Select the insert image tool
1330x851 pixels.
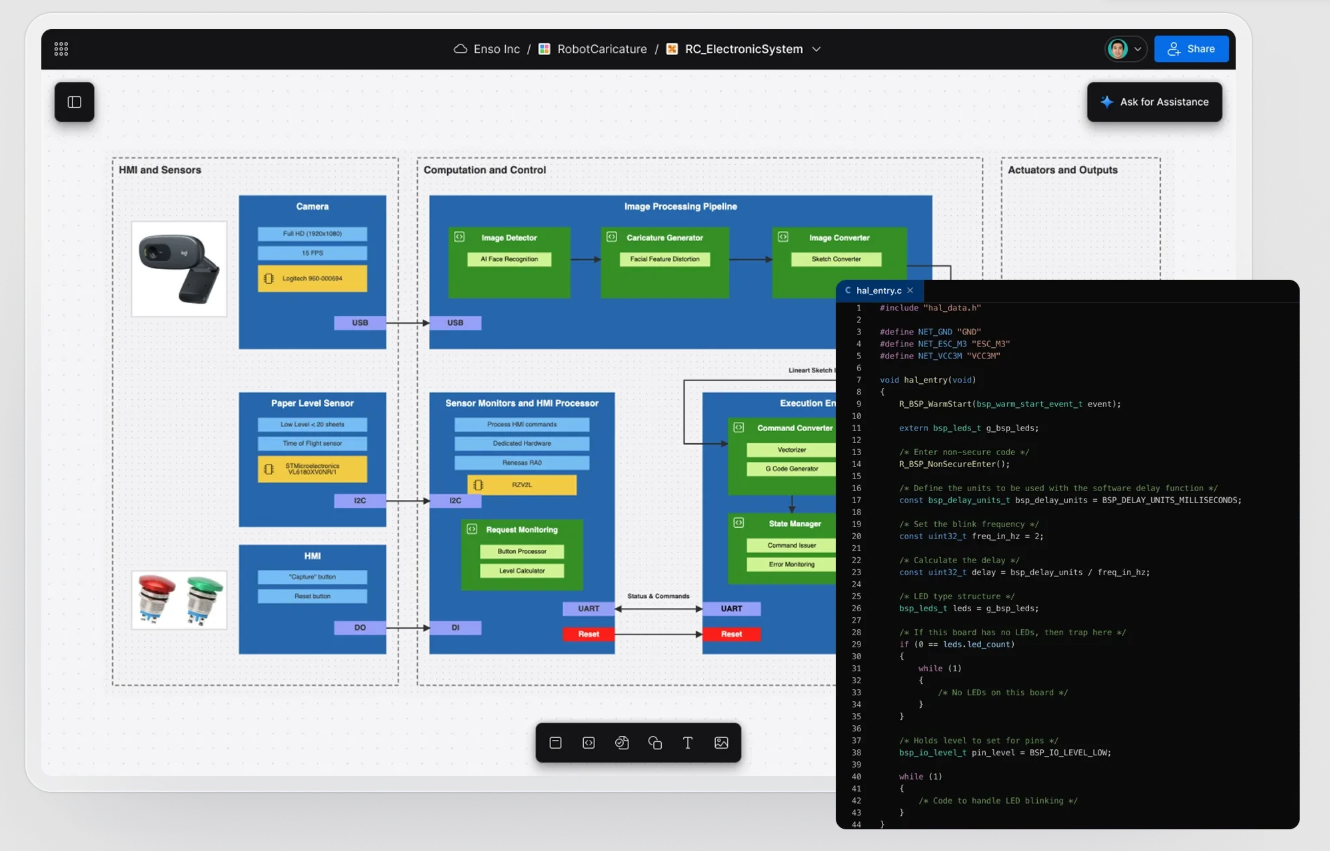point(721,743)
